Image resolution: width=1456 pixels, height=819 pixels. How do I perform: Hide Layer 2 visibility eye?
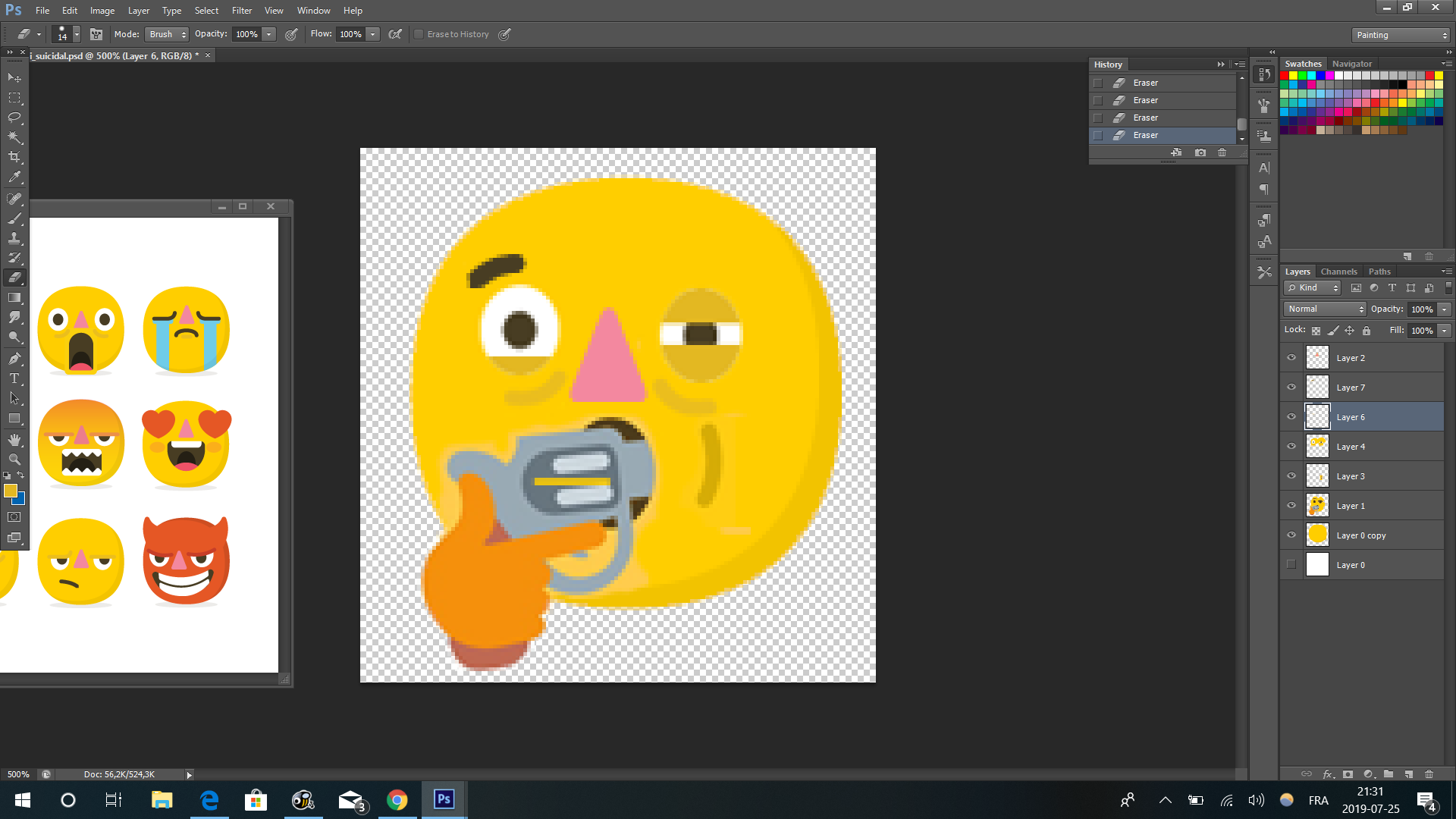pos(1291,358)
